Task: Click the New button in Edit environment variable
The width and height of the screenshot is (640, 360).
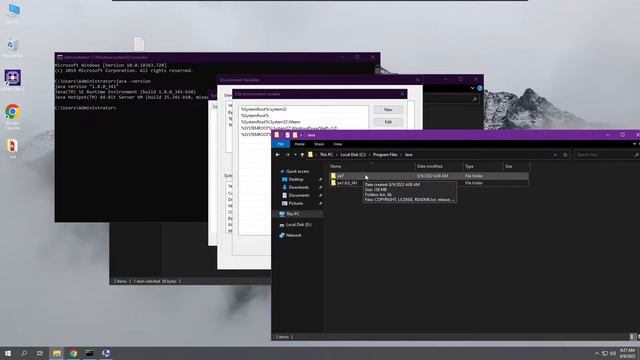Action: (388, 110)
